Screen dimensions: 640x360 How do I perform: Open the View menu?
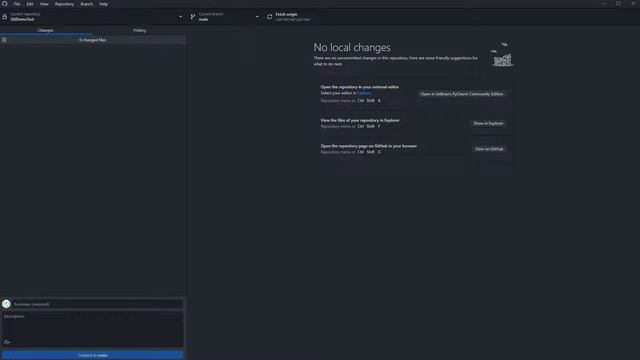(44, 4)
